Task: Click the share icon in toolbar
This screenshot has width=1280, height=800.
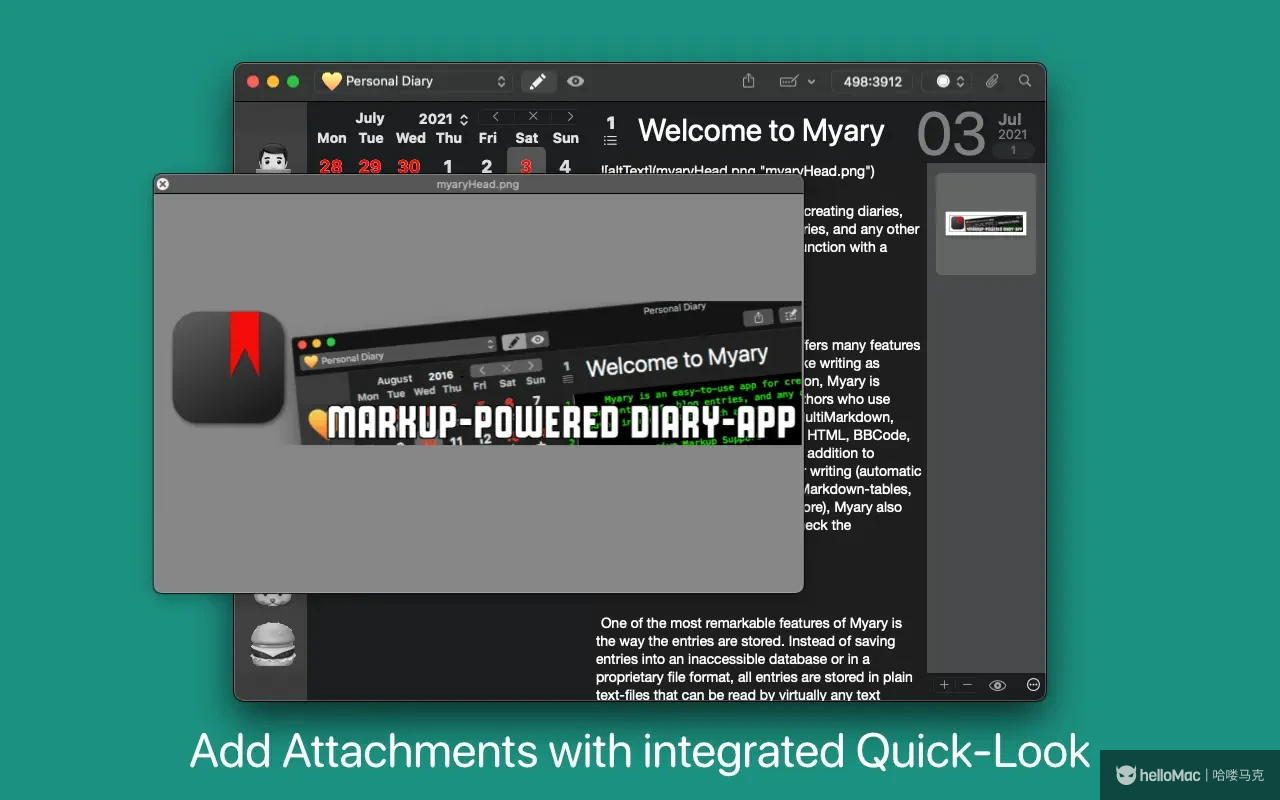Action: tap(749, 81)
